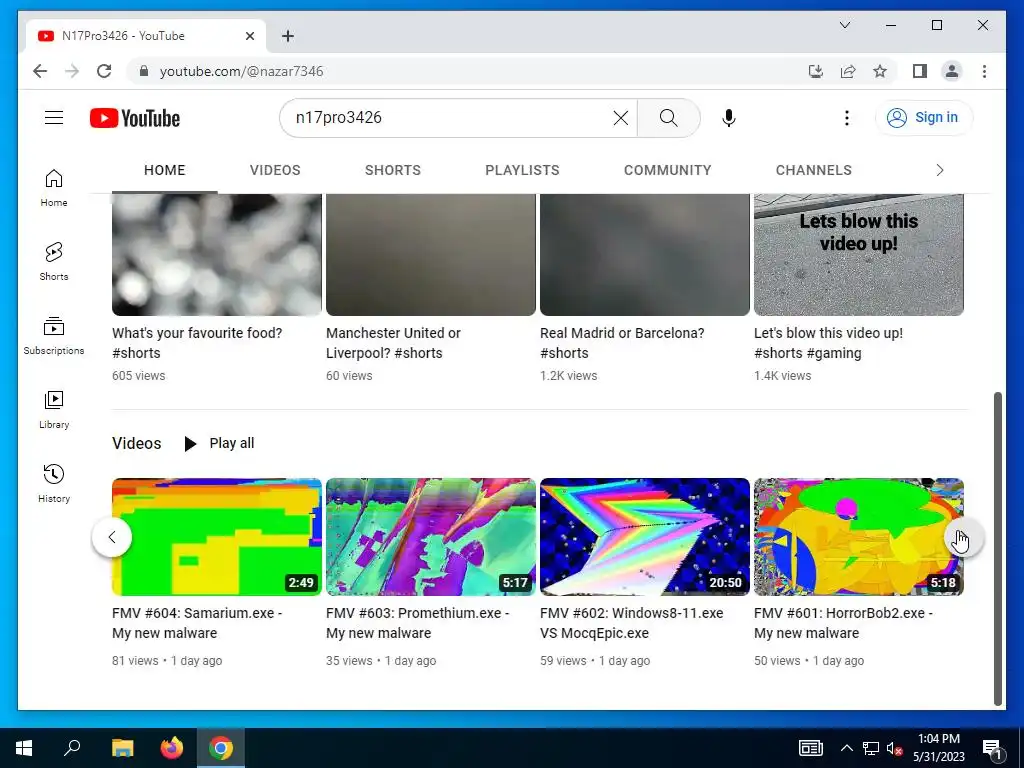Open Chrome's three-dot menu
This screenshot has width=1024, height=768.
click(984, 71)
